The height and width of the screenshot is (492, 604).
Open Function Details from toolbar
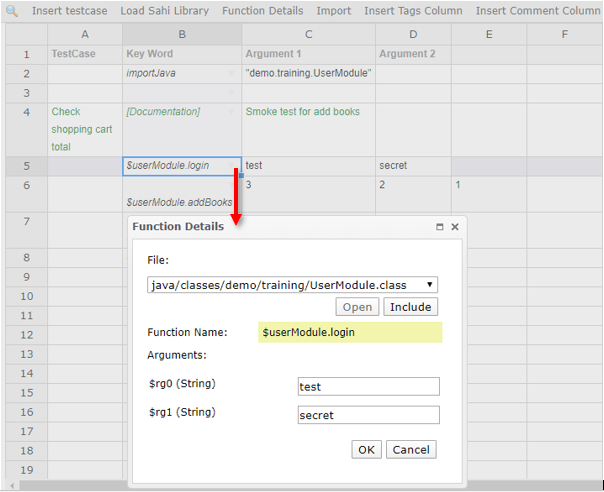click(263, 11)
